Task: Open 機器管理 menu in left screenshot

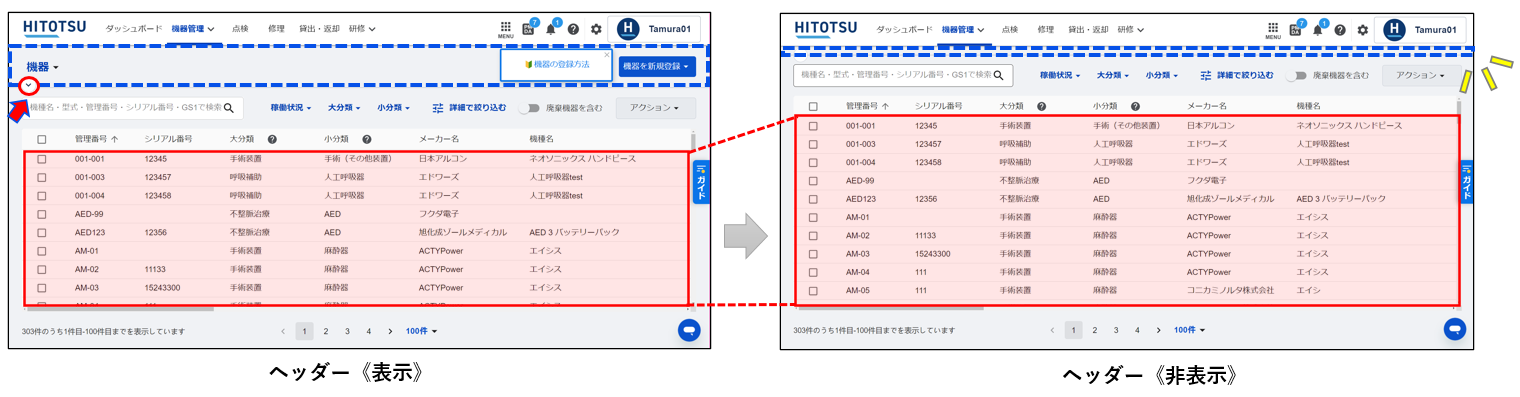Action: point(193,29)
